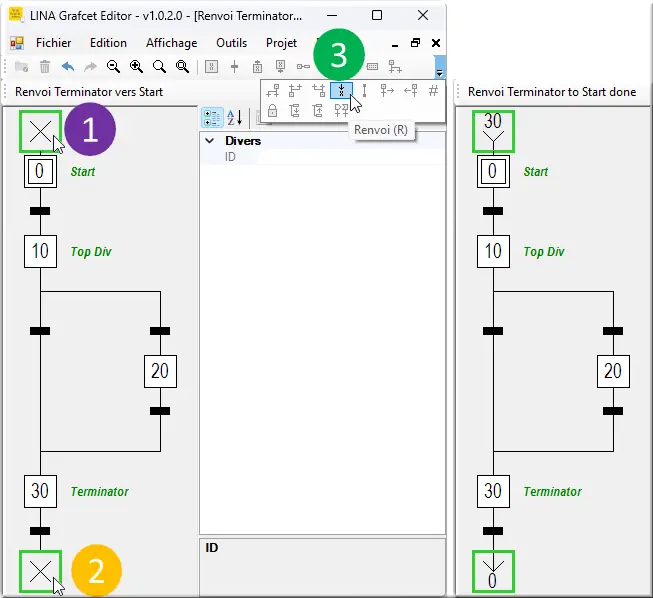
Task: Click the horizontal link tool icon
Action: pyautogui.click(x=303, y=67)
